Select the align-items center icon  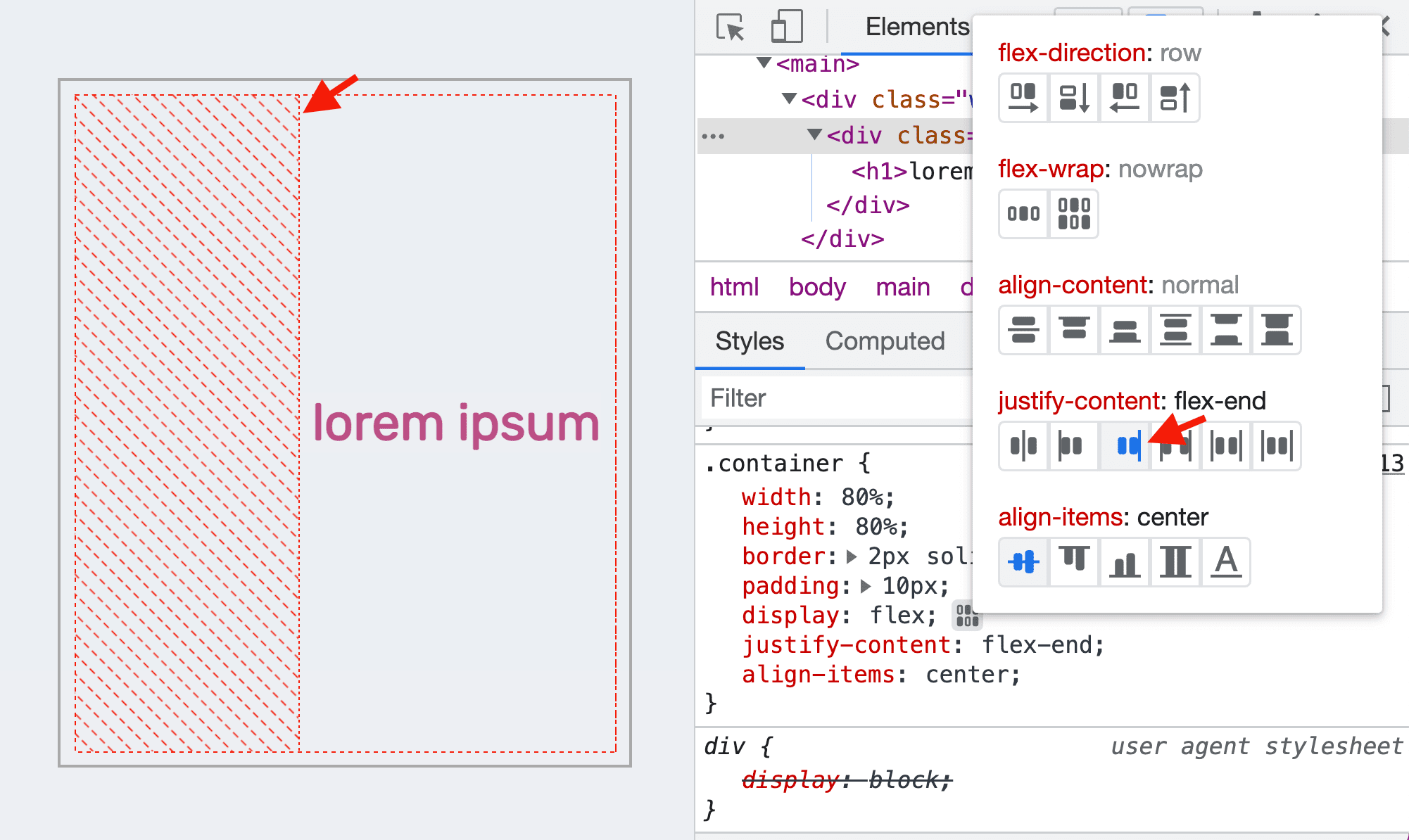(x=1022, y=562)
